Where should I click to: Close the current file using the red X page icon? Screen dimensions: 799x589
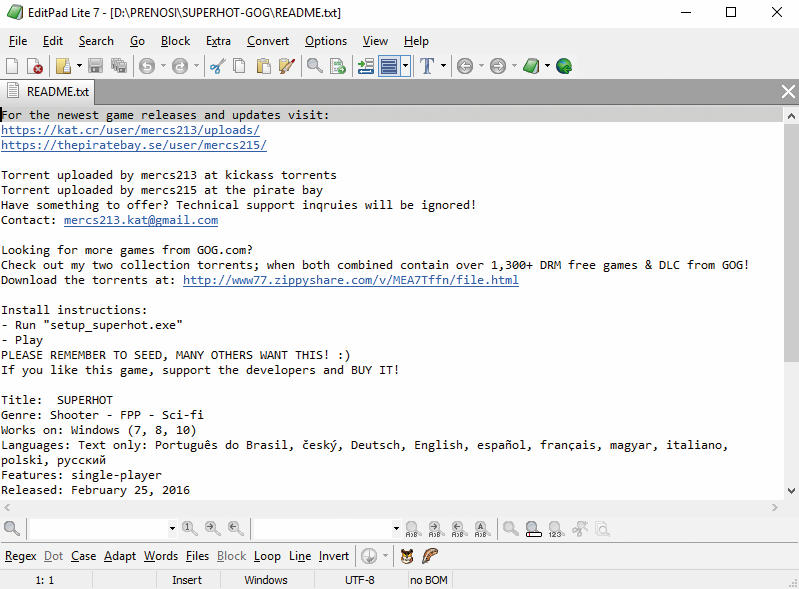34,66
